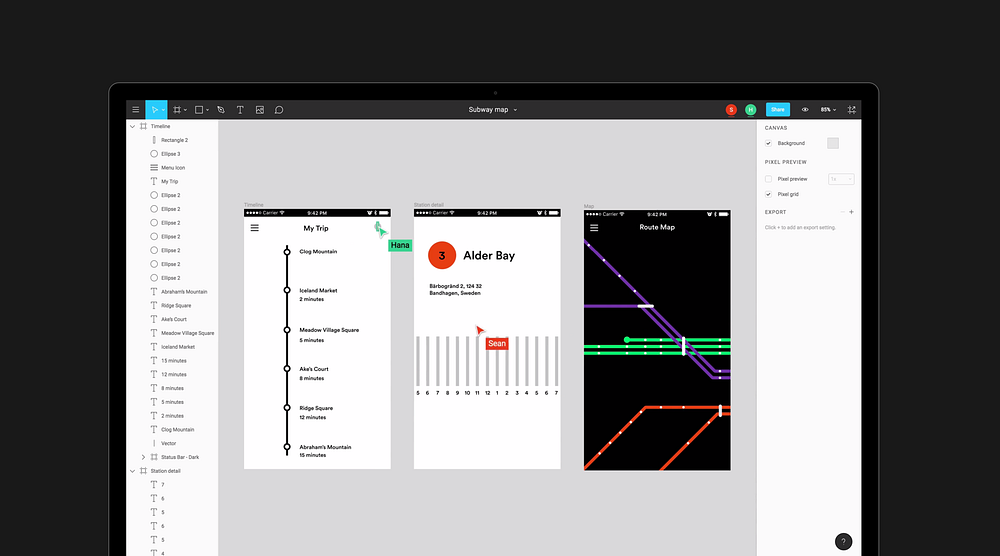Image resolution: width=1000 pixels, height=556 pixels.
Task: Add an export setting with plus icon
Action: tap(851, 212)
